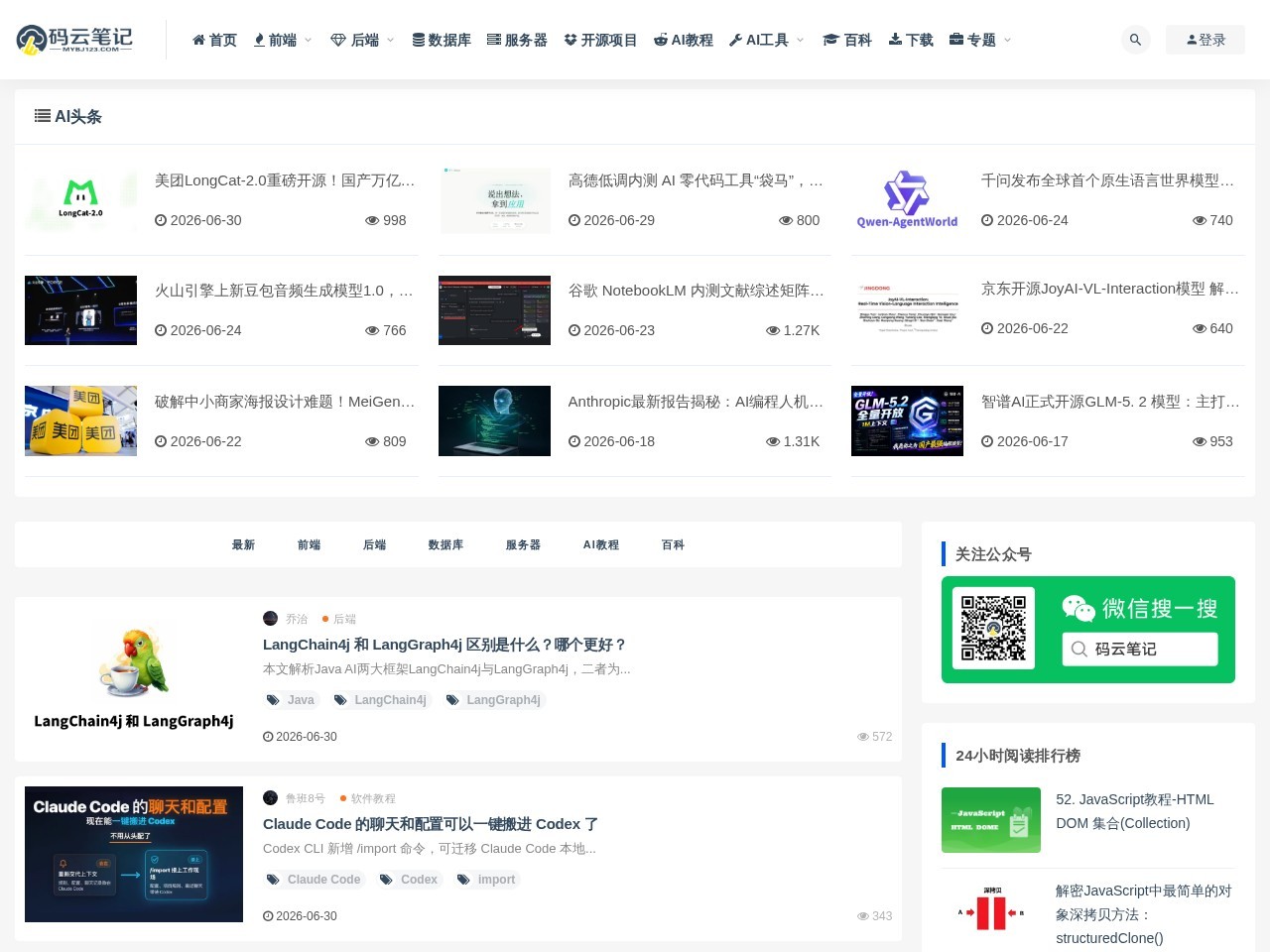Open post LangChain4j 和 LangGraph4j 区别是什么

point(444,645)
